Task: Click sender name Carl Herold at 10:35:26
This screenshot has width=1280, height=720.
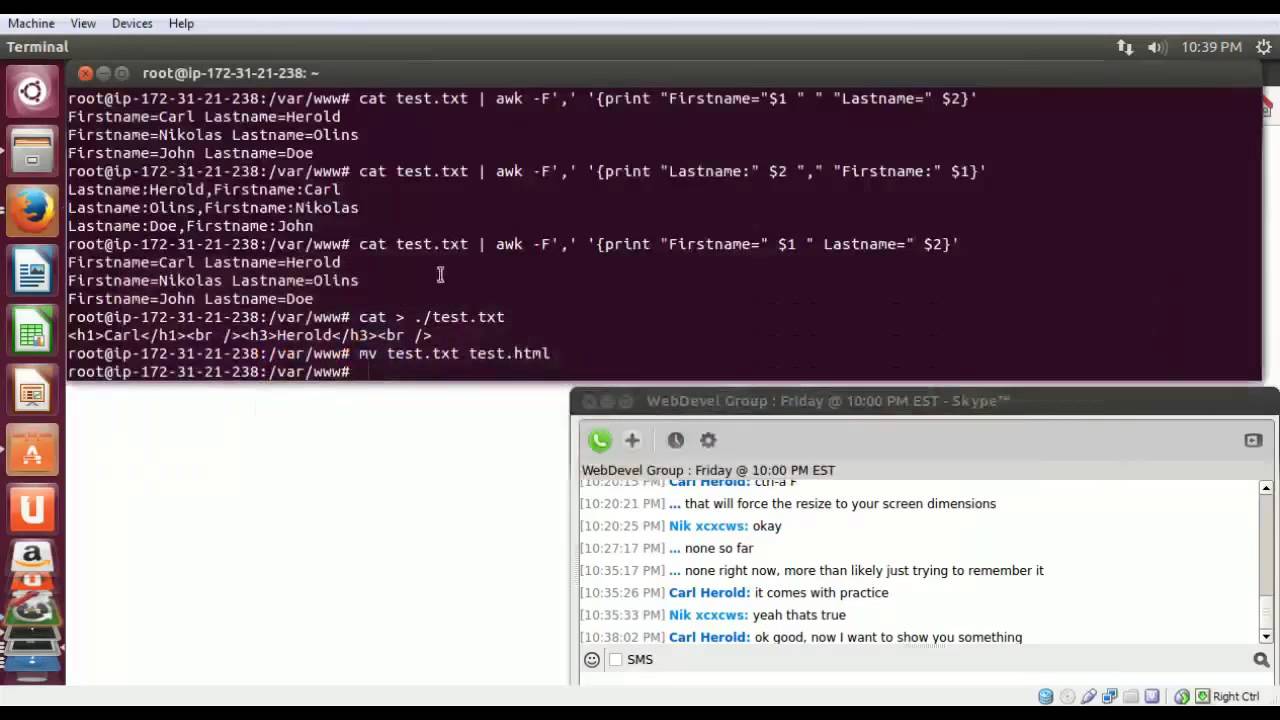Action: [709, 593]
